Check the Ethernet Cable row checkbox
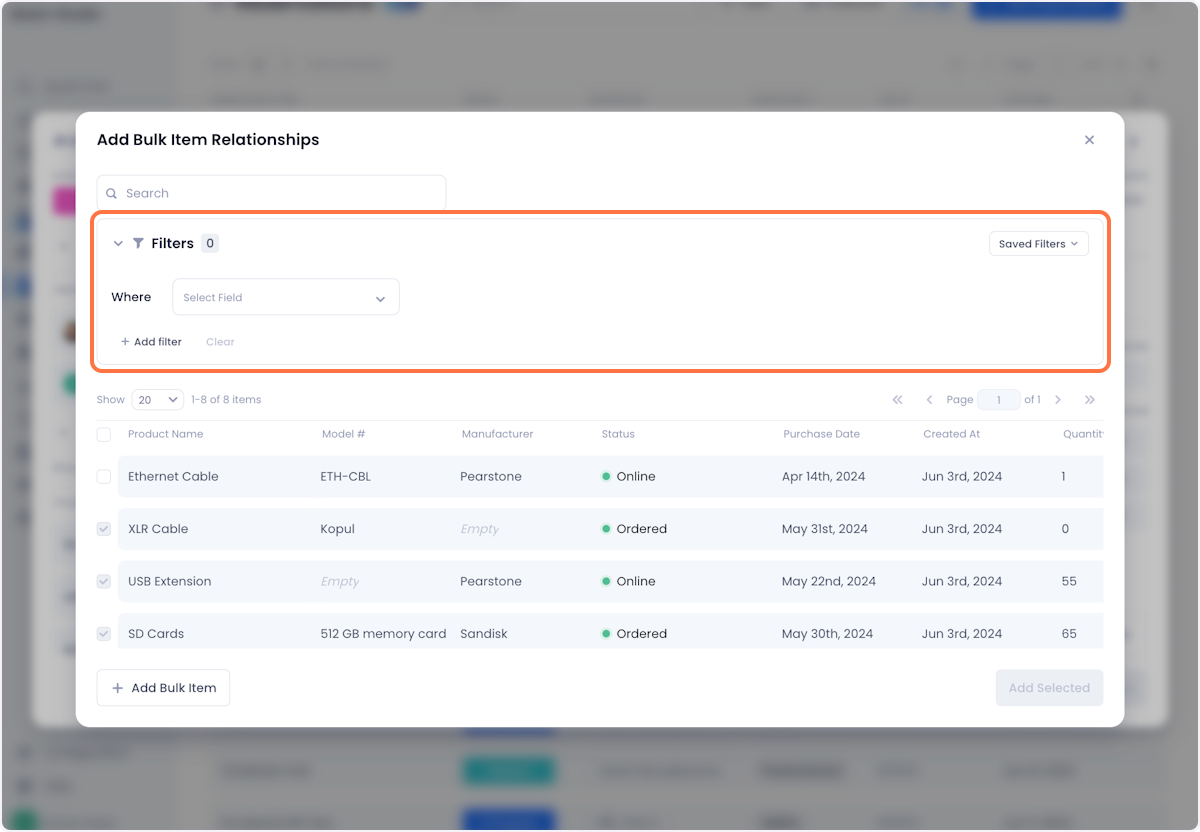Screen dimensions: 1200x832 (104, 477)
